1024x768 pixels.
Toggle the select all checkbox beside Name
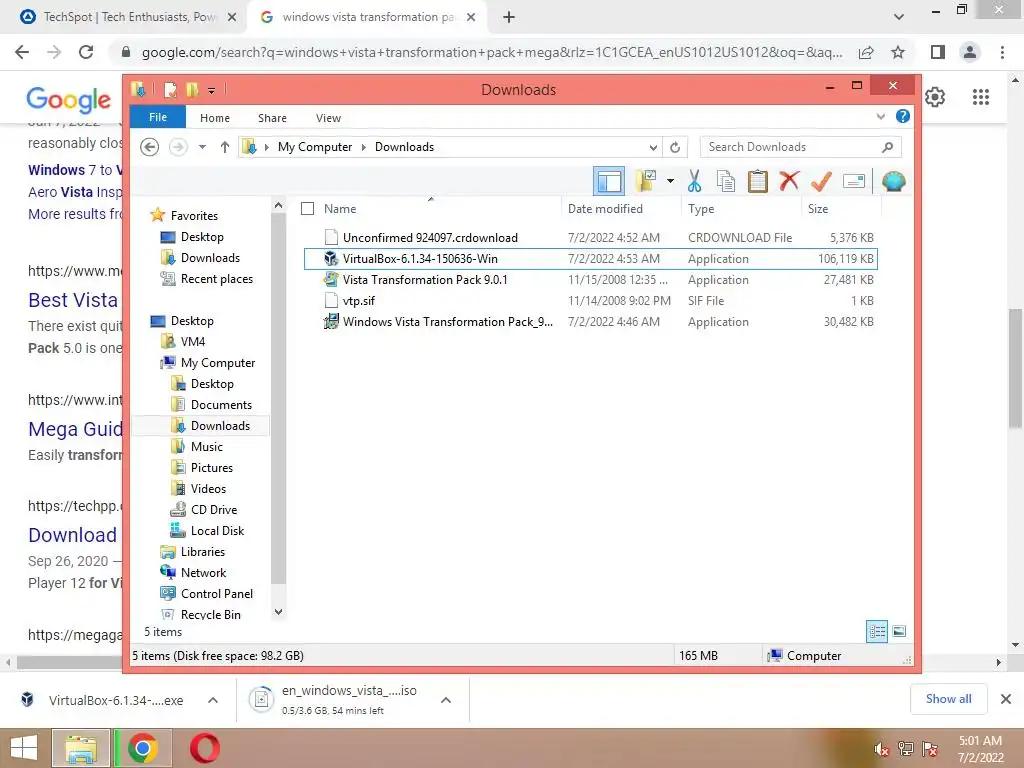coord(308,209)
